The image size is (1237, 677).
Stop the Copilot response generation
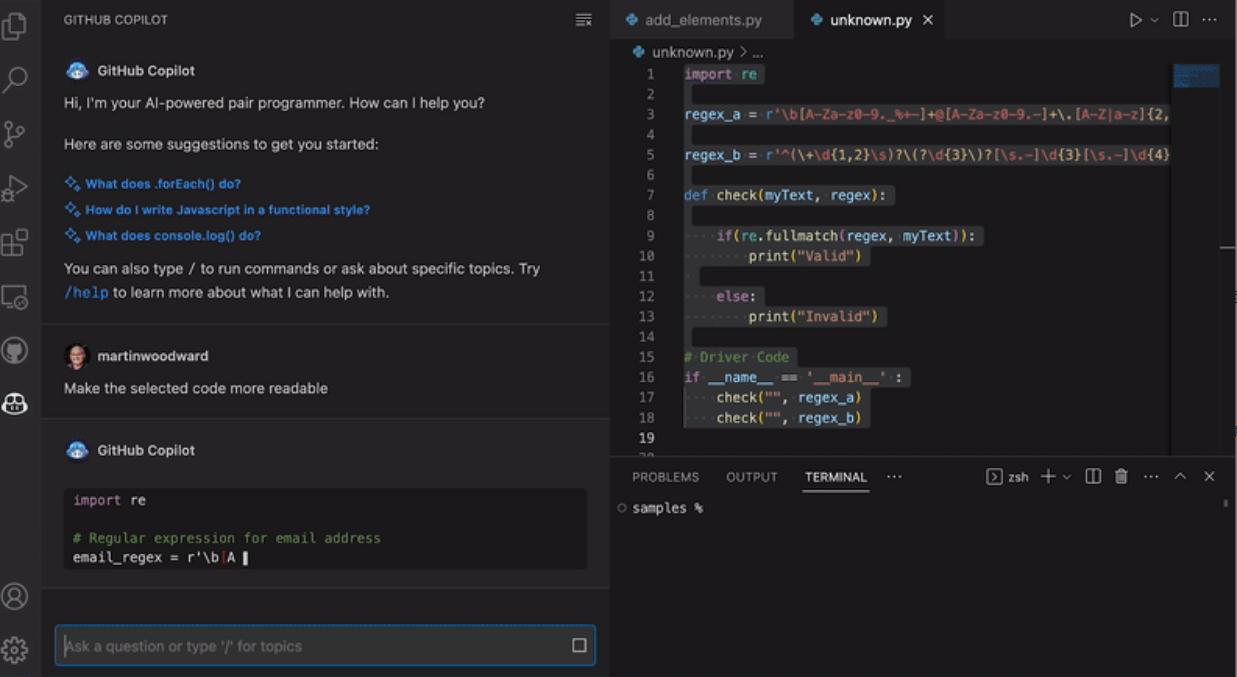(579, 646)
